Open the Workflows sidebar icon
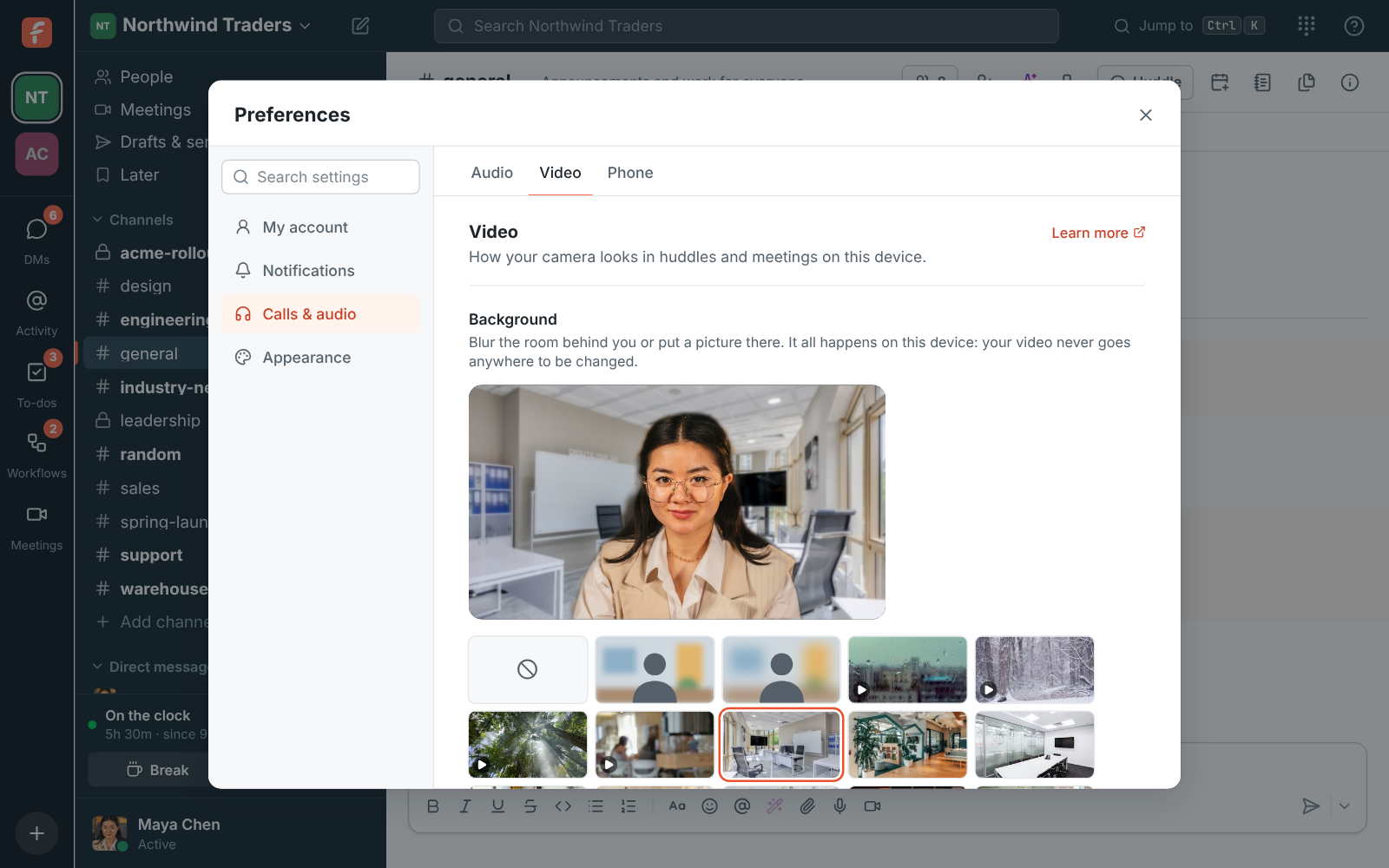1389x868 pixels. [x=36, y=443]
